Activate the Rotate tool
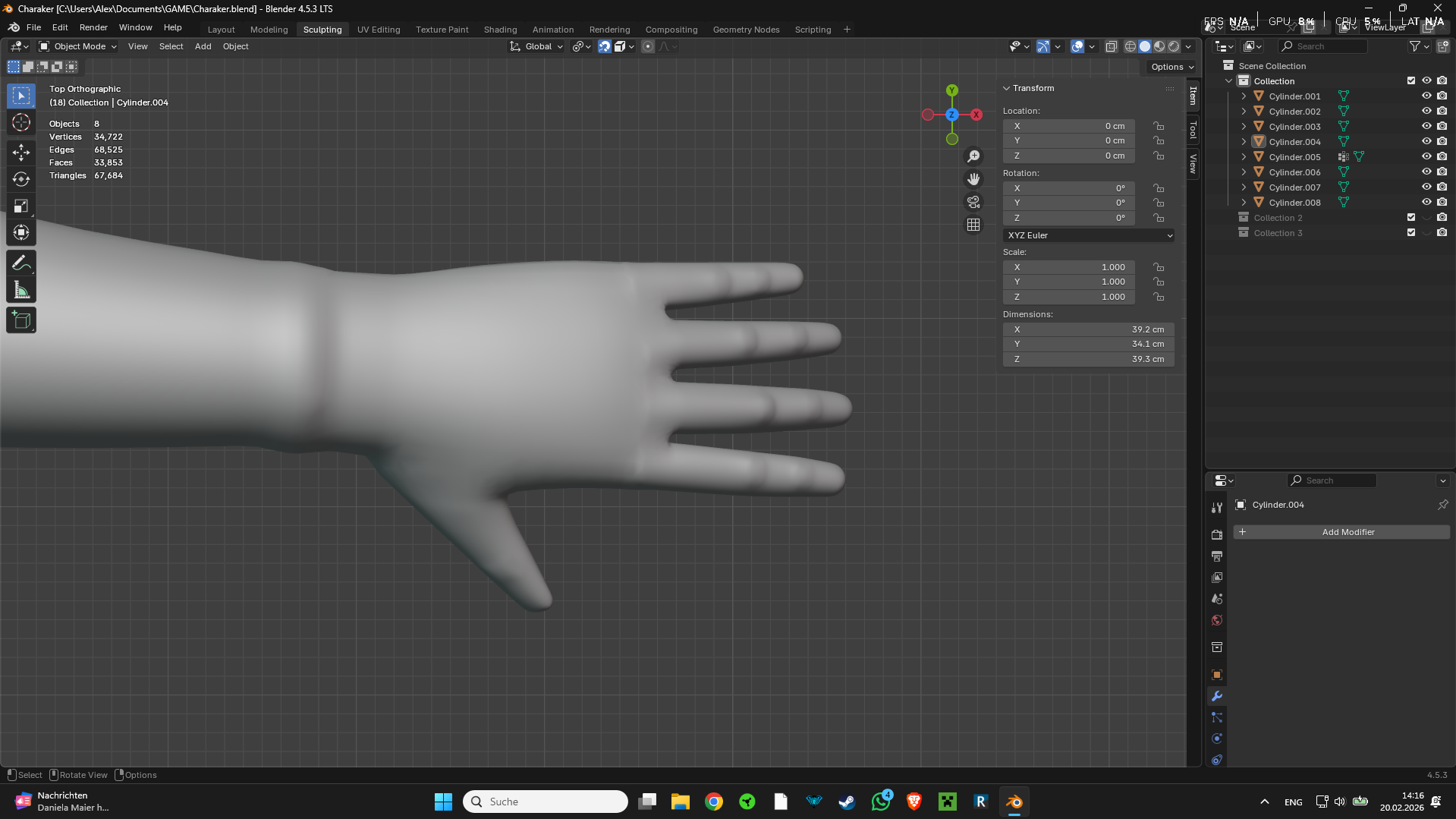 pos(21,179)
